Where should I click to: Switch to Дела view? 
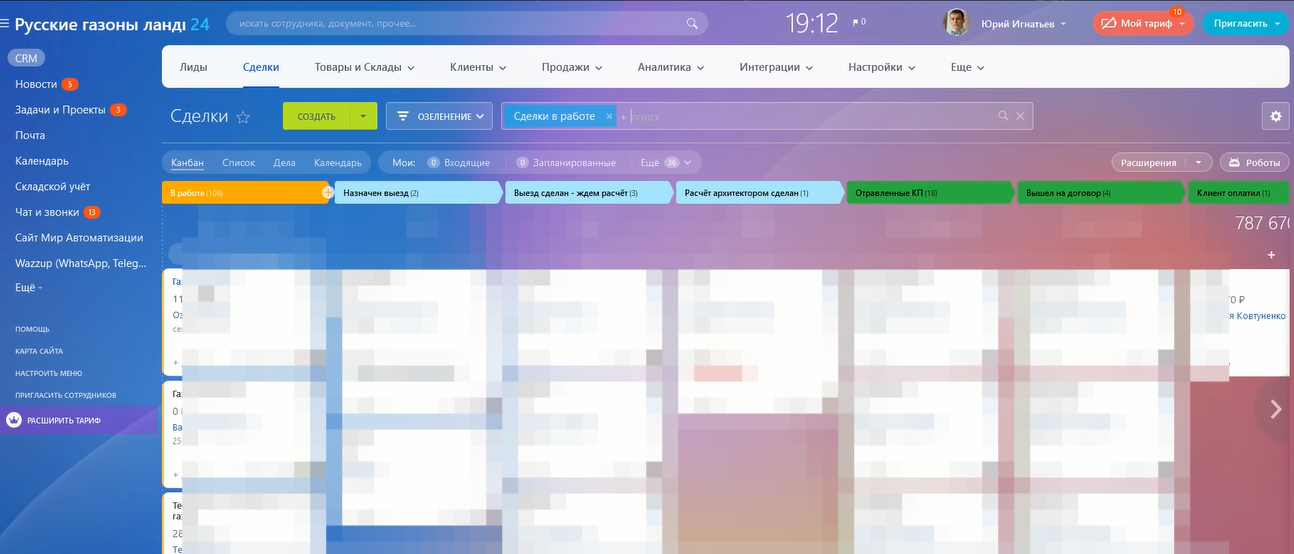[x=284, y=162]
